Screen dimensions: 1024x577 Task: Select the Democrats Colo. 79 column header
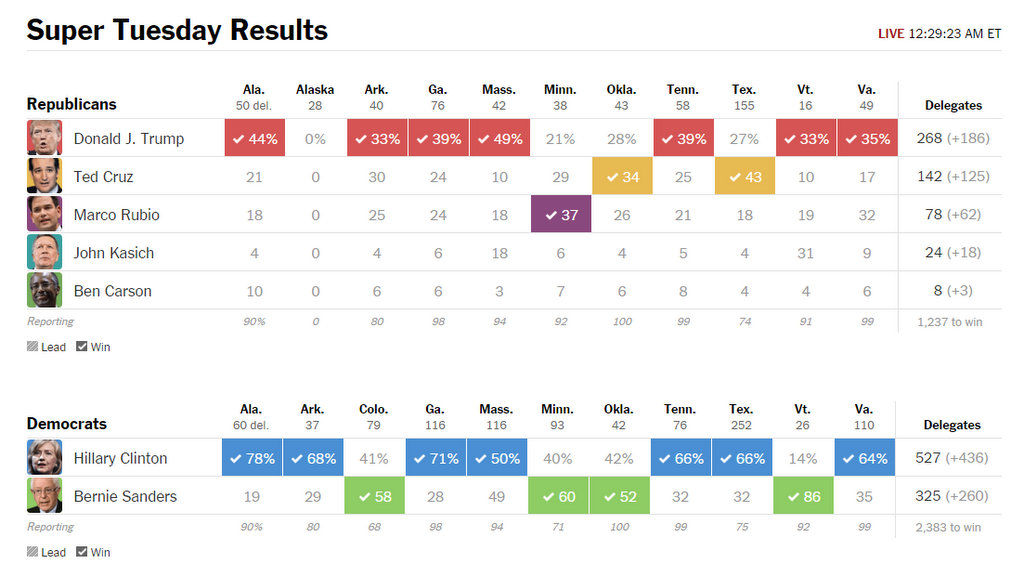374,417
